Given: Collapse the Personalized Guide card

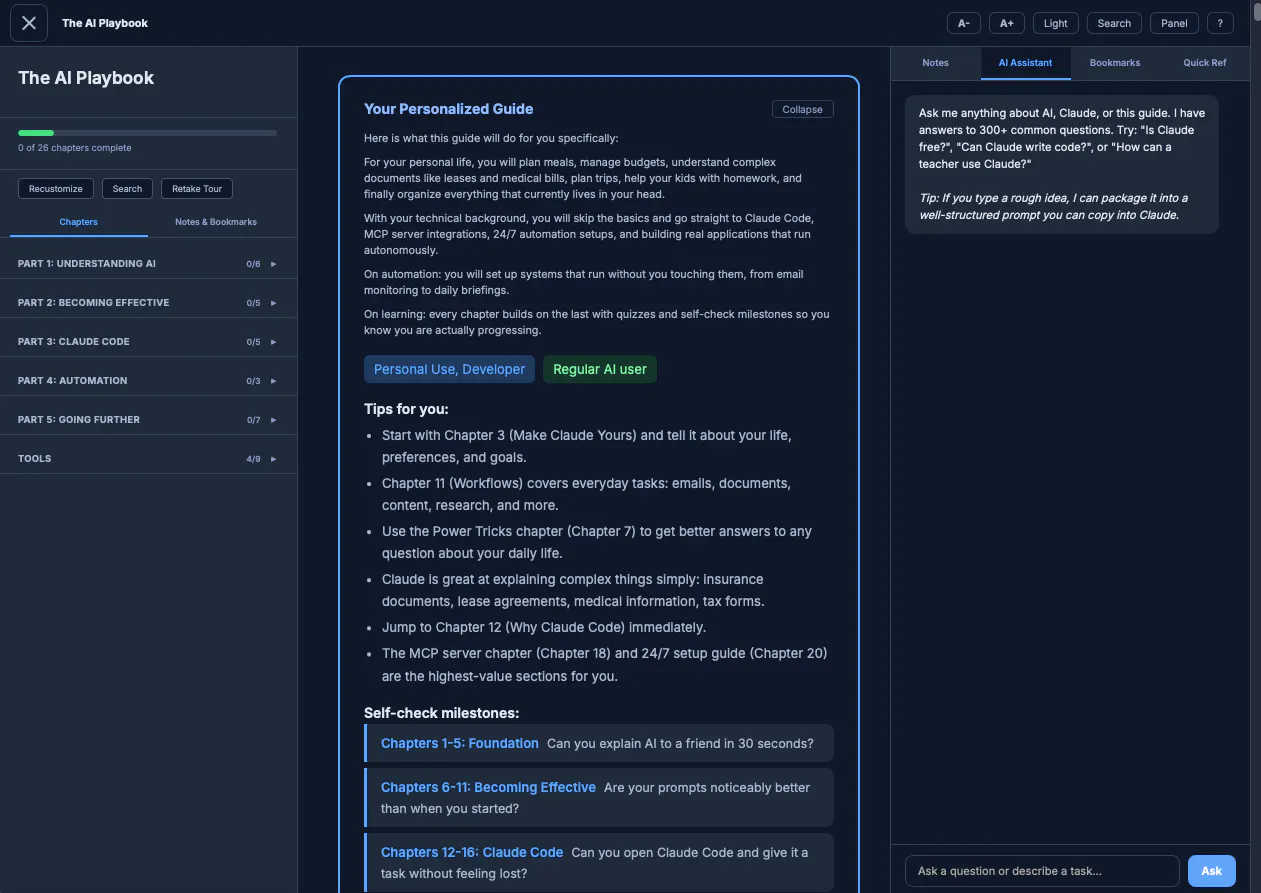Looking at the screenshot, I should (802, 109).
